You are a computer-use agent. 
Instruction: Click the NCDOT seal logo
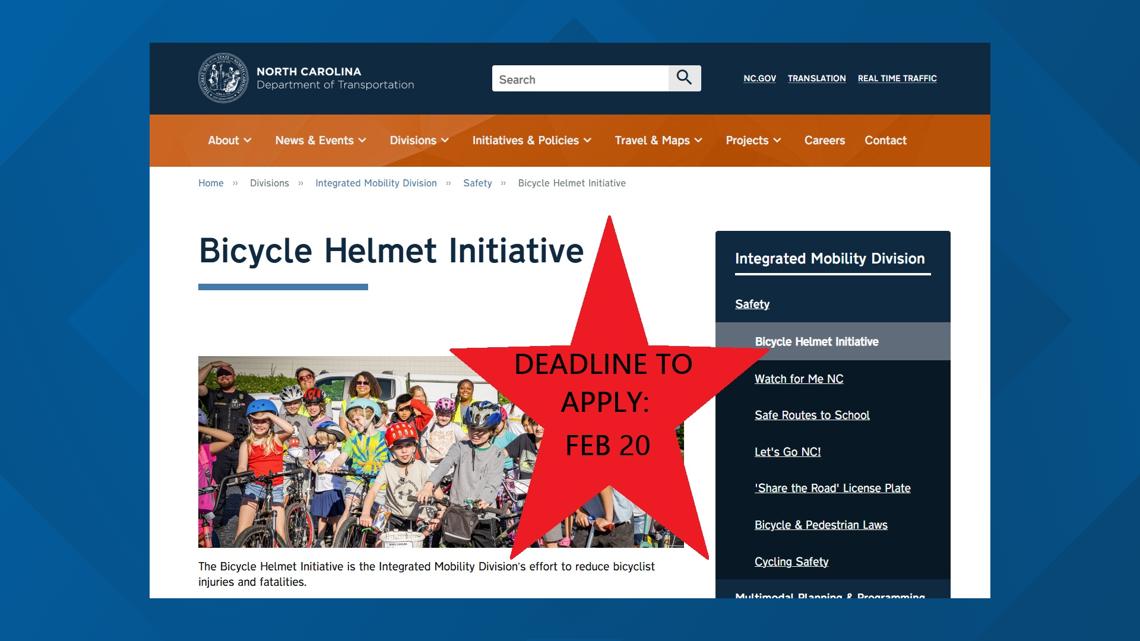pos(223,77)
